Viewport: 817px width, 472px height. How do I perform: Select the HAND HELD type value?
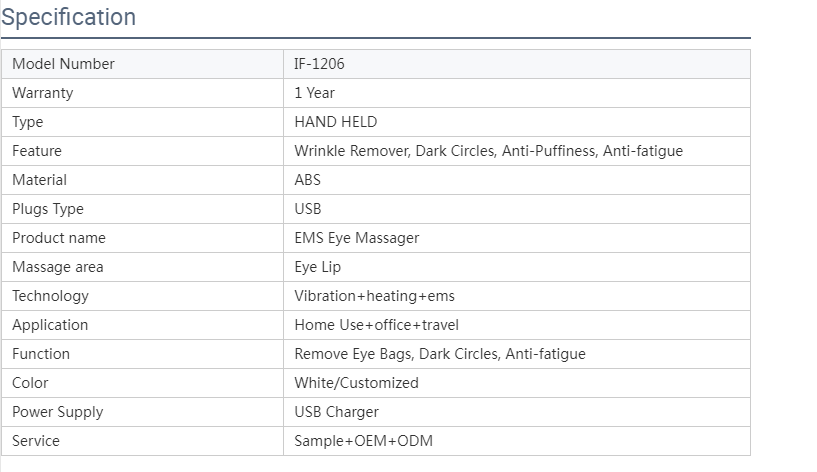coord(336,122)
